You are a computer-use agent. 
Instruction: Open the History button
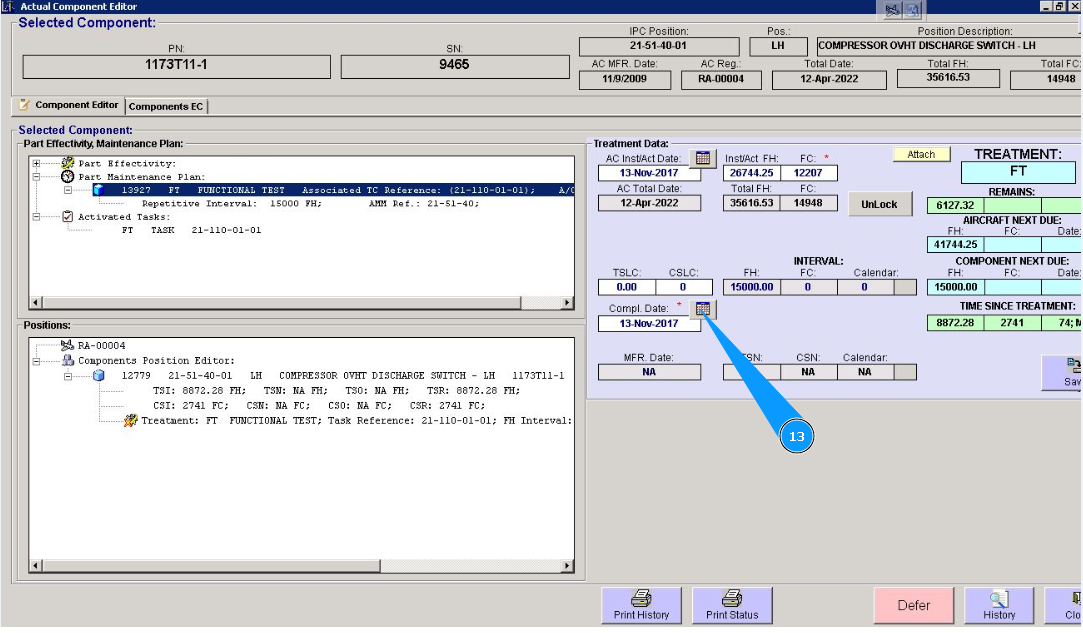coord(999,605)
